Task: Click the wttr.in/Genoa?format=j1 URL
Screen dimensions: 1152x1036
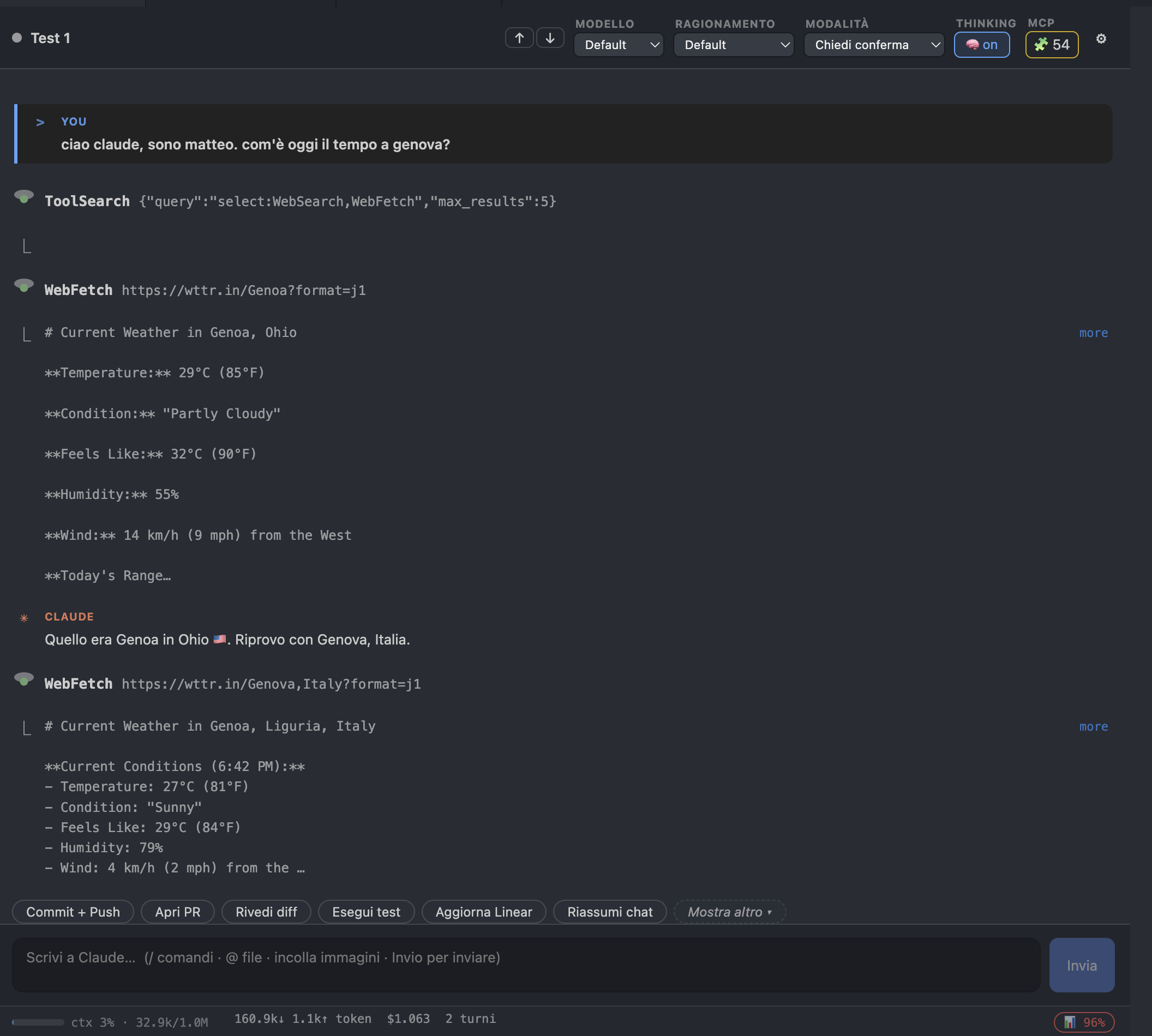Action: click(244, 290)
